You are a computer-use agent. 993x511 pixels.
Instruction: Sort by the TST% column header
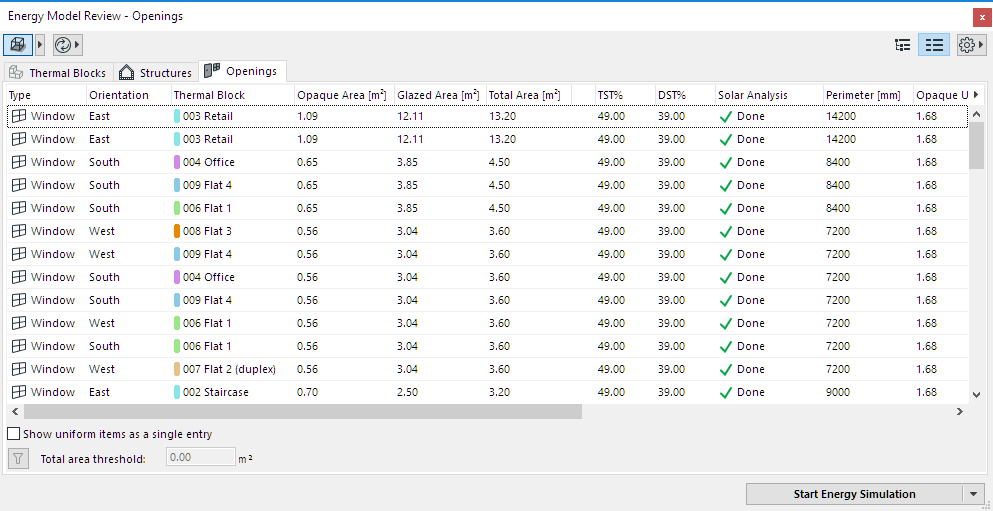624,95
